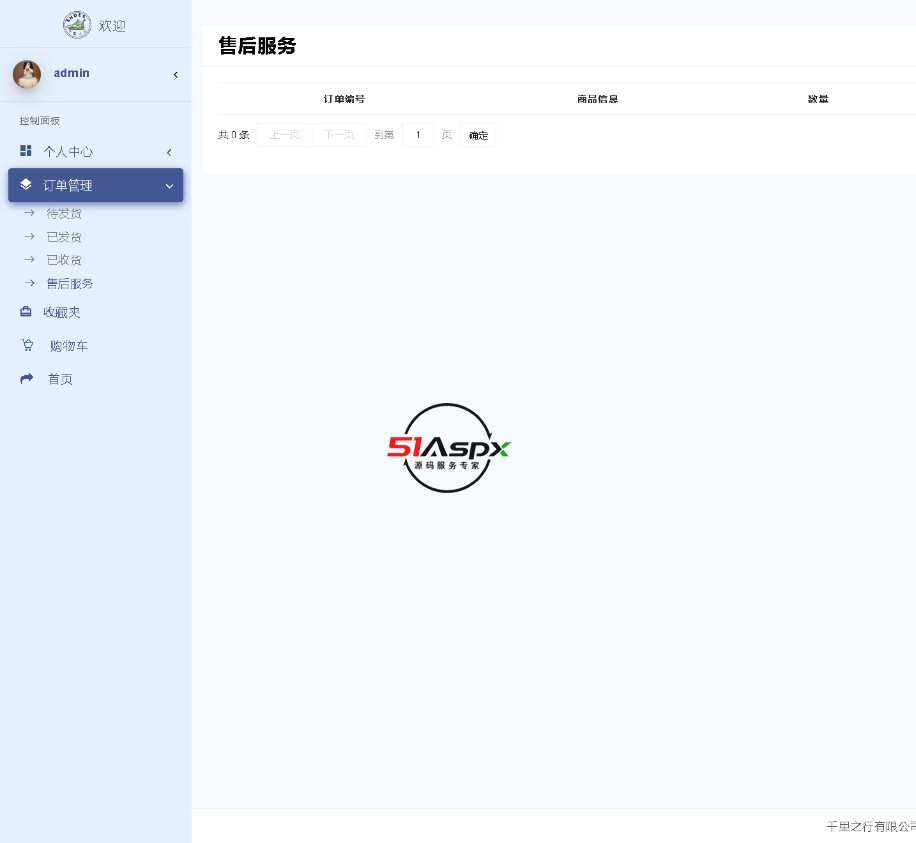Click the 购物车 cart icon
916x843 pixels.
[x=27, y=345]
